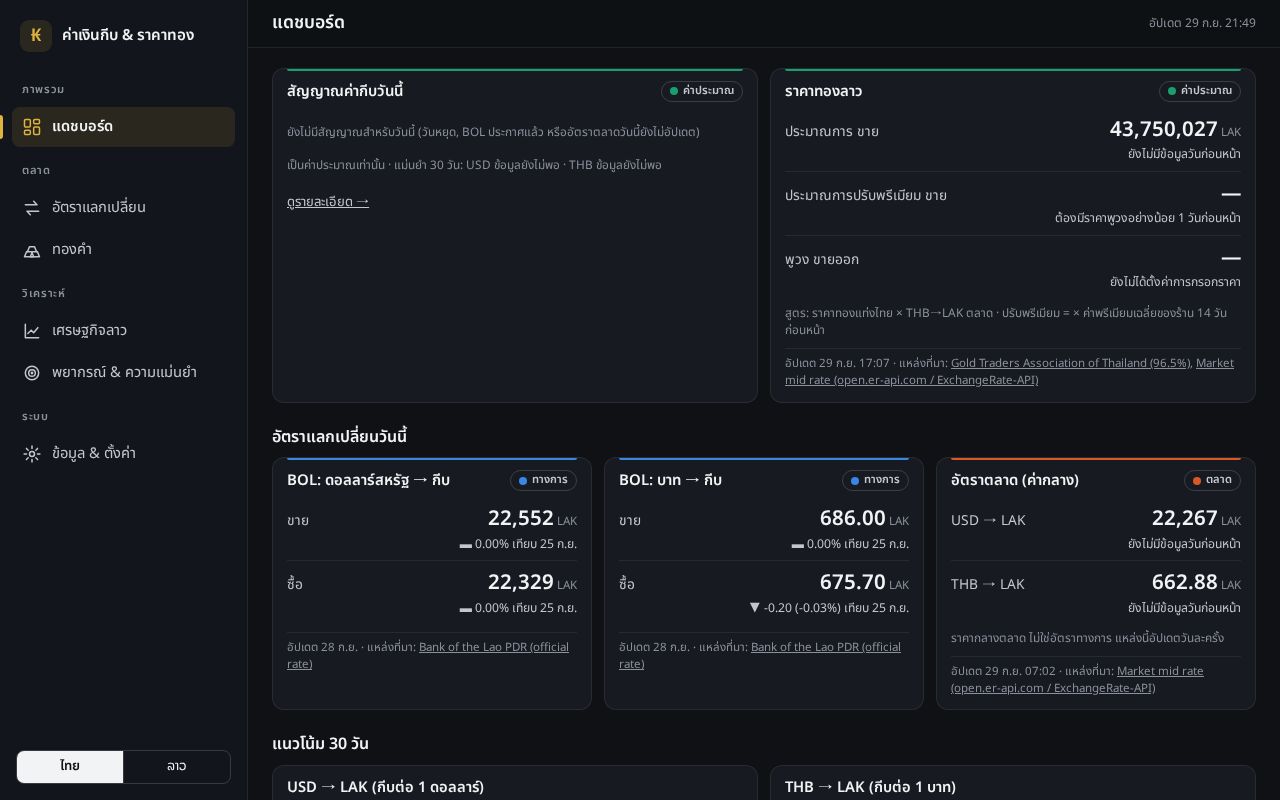Click the gear icon beside ข้อมูล & ตั้งค่า
The width and height of the screenshot is (1280, 800).
32,454
